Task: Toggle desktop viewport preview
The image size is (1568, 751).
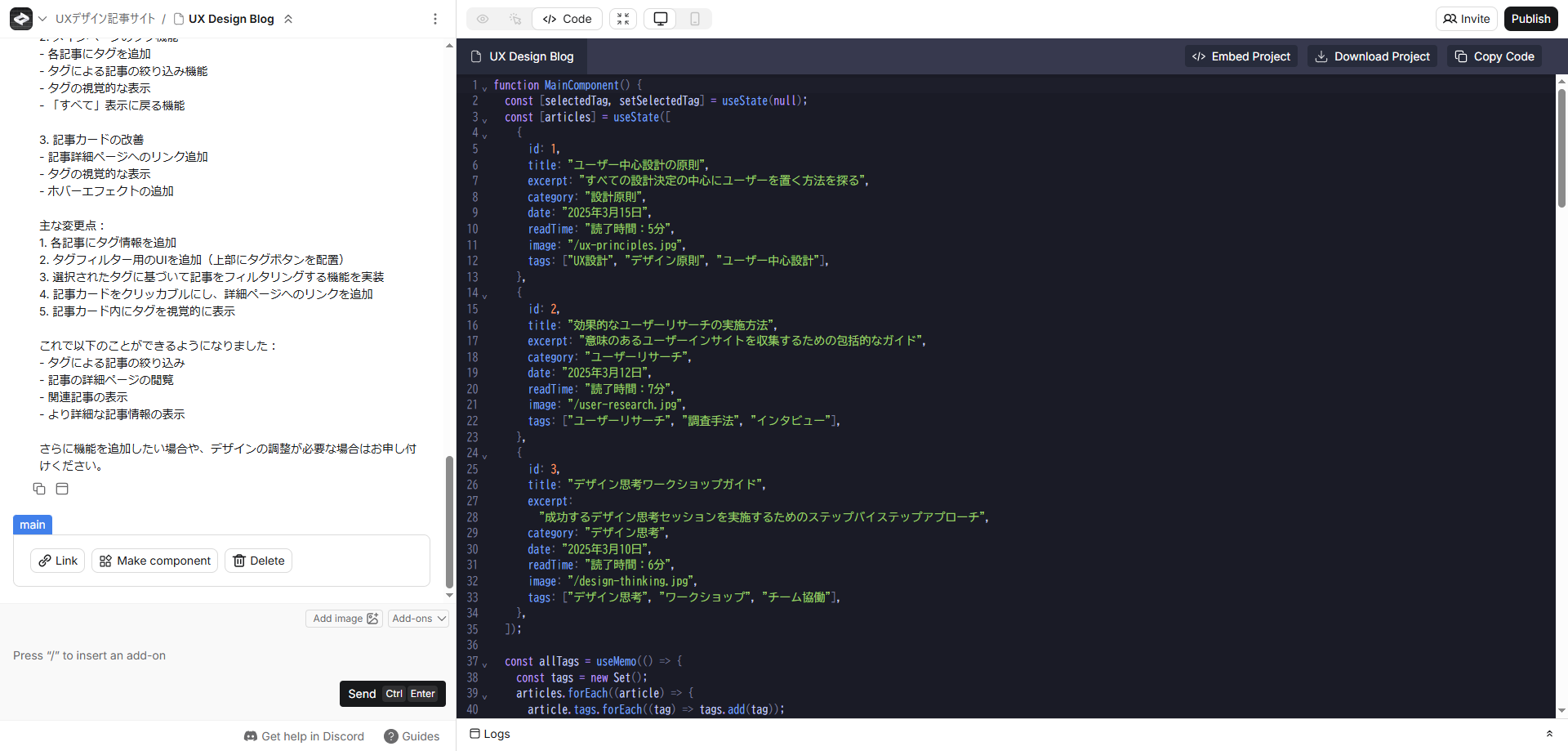Action: coord(660,19)
